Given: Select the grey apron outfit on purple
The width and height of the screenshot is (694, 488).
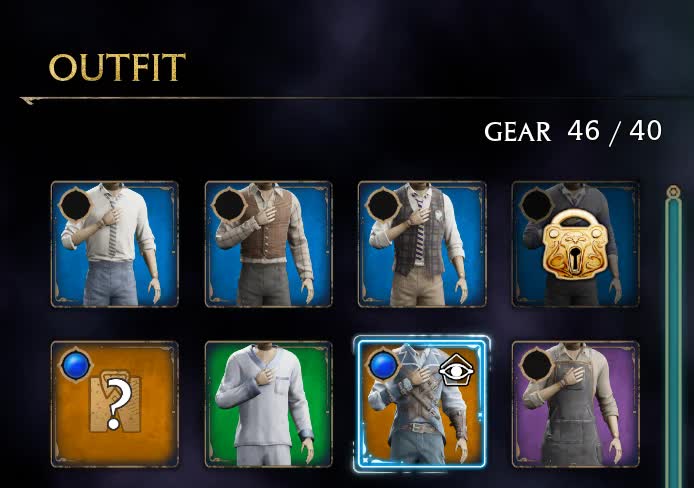Looking at the screenshot, I should (576, 404).
